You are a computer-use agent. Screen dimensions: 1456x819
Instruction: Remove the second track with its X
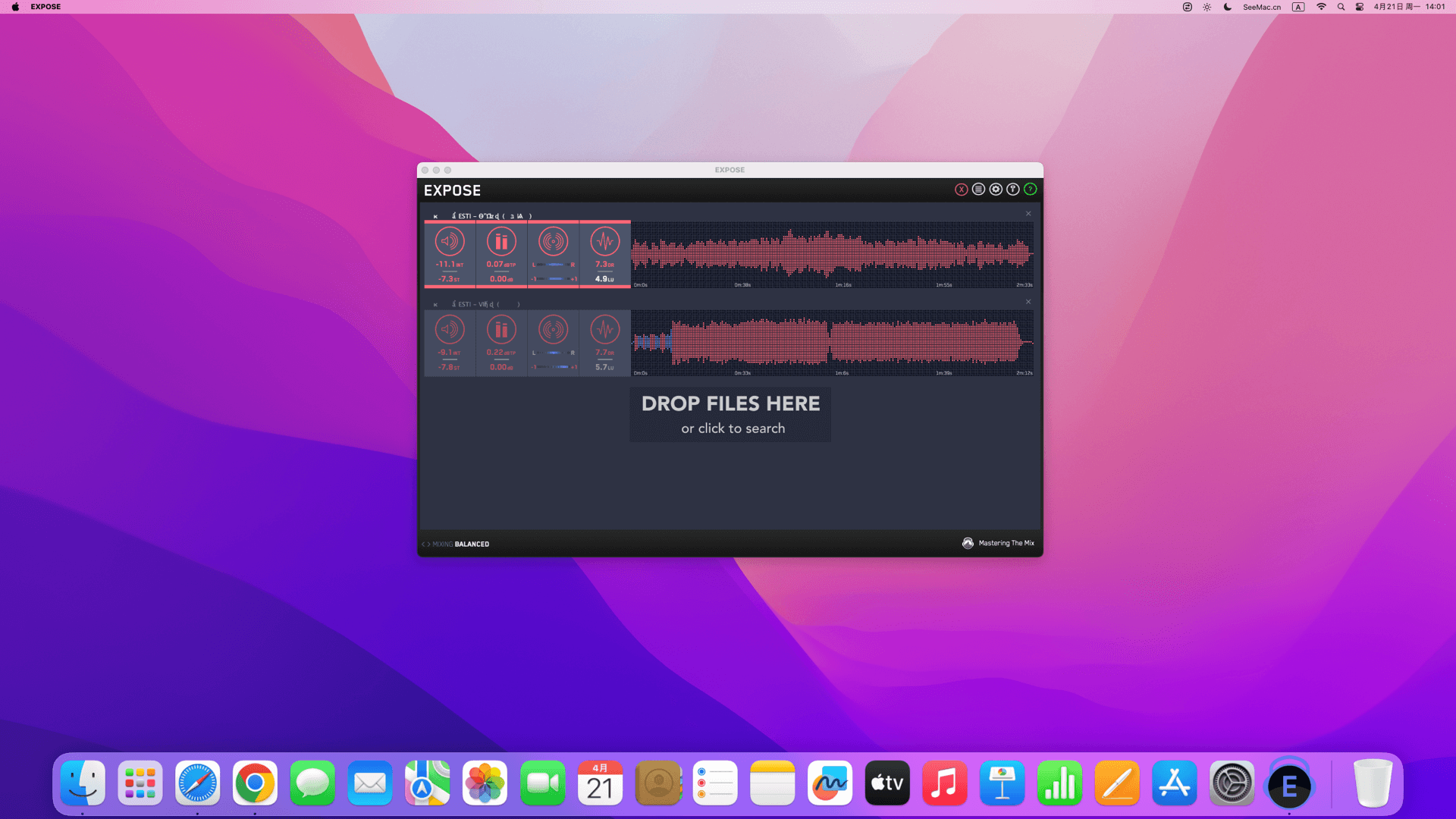tap(1028, 302)
